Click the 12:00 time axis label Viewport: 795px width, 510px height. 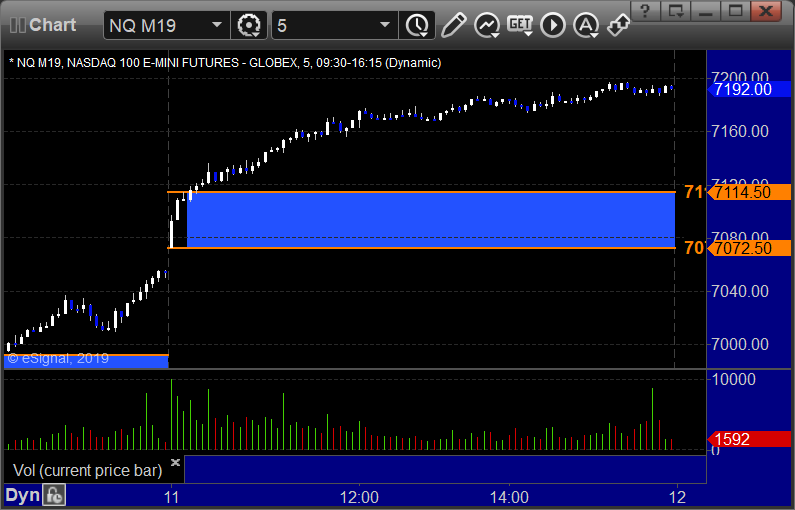(359, 497)
